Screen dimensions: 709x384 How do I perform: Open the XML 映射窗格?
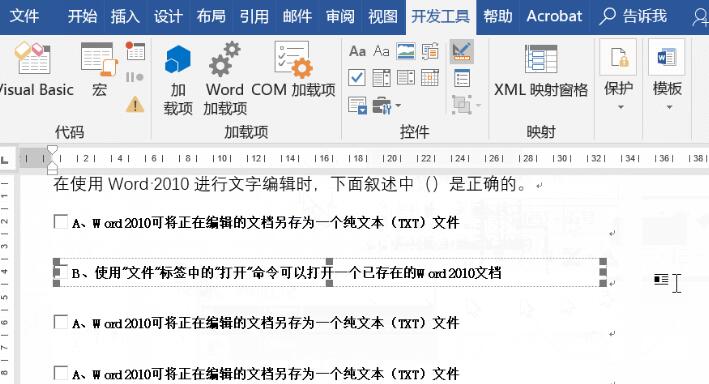pyautogui.click(x=541, y=70)
